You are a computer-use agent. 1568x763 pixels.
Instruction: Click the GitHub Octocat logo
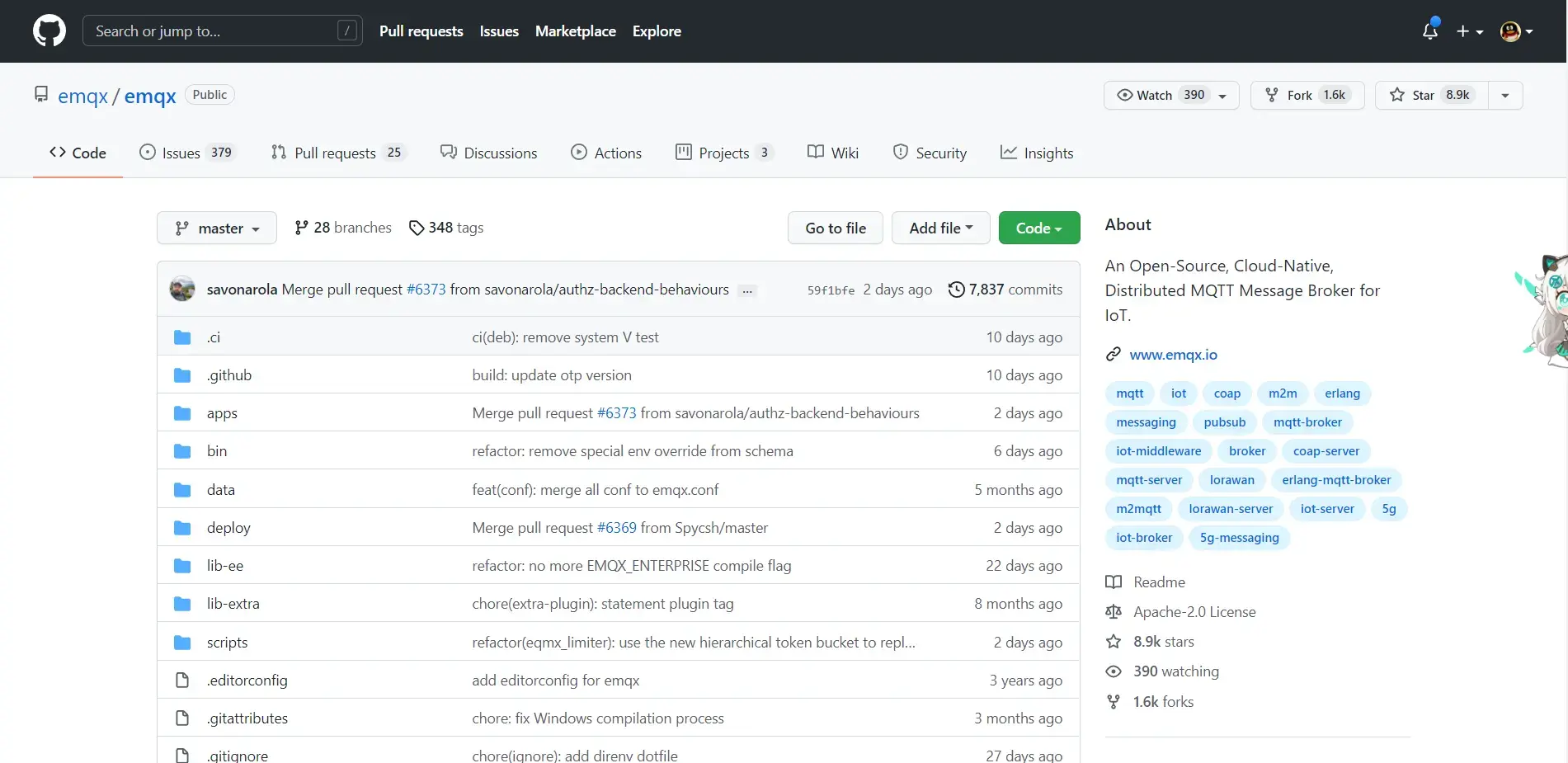coord(49,31)
